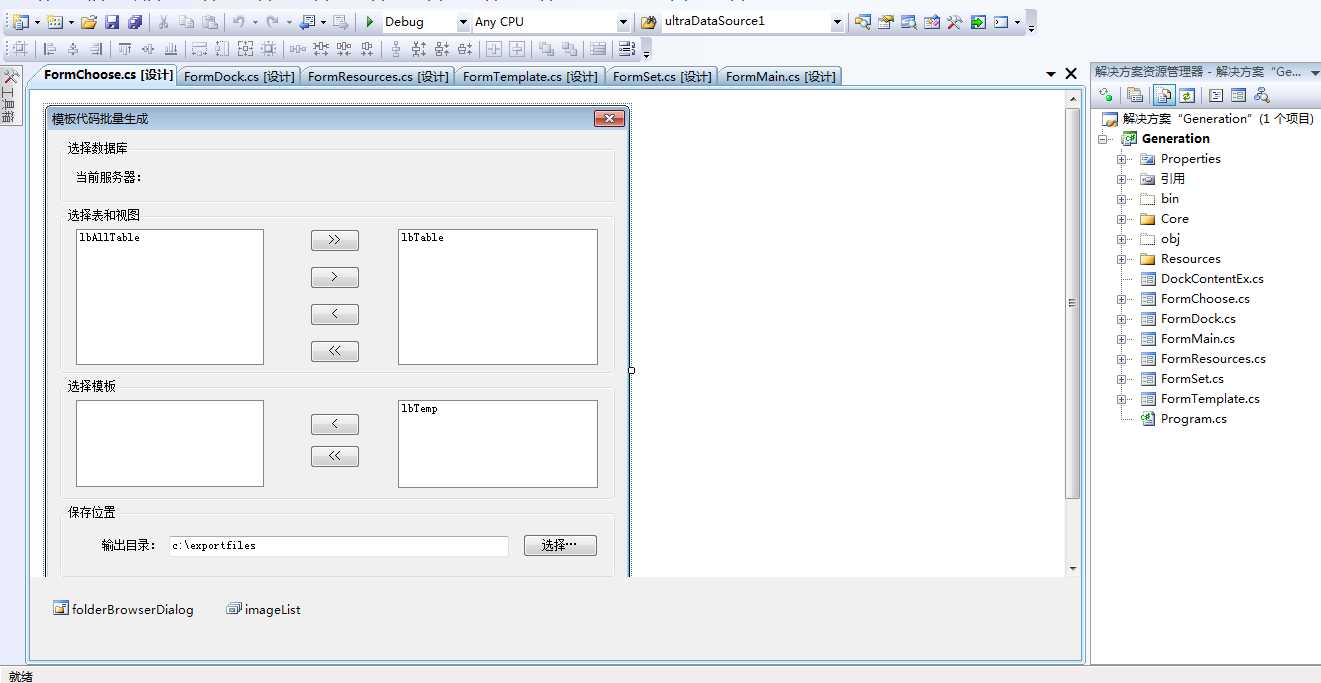Viewport: 1321px width, 683px height.
Task: Expand the Resources folder node
Action: pyautogui.click(x=1122, y=259)
